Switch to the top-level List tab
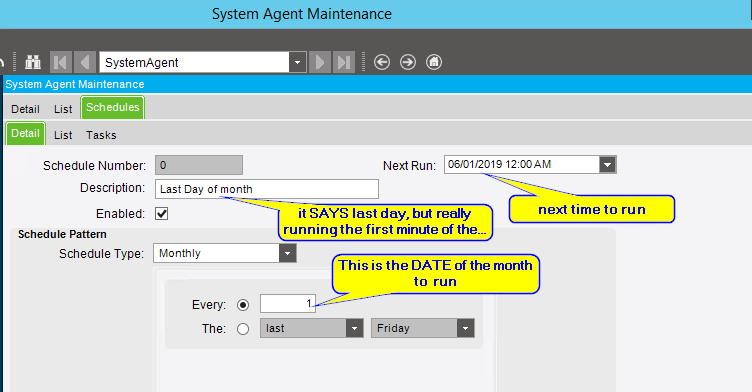This screenshot has height=392, width=752. (63, 109)
